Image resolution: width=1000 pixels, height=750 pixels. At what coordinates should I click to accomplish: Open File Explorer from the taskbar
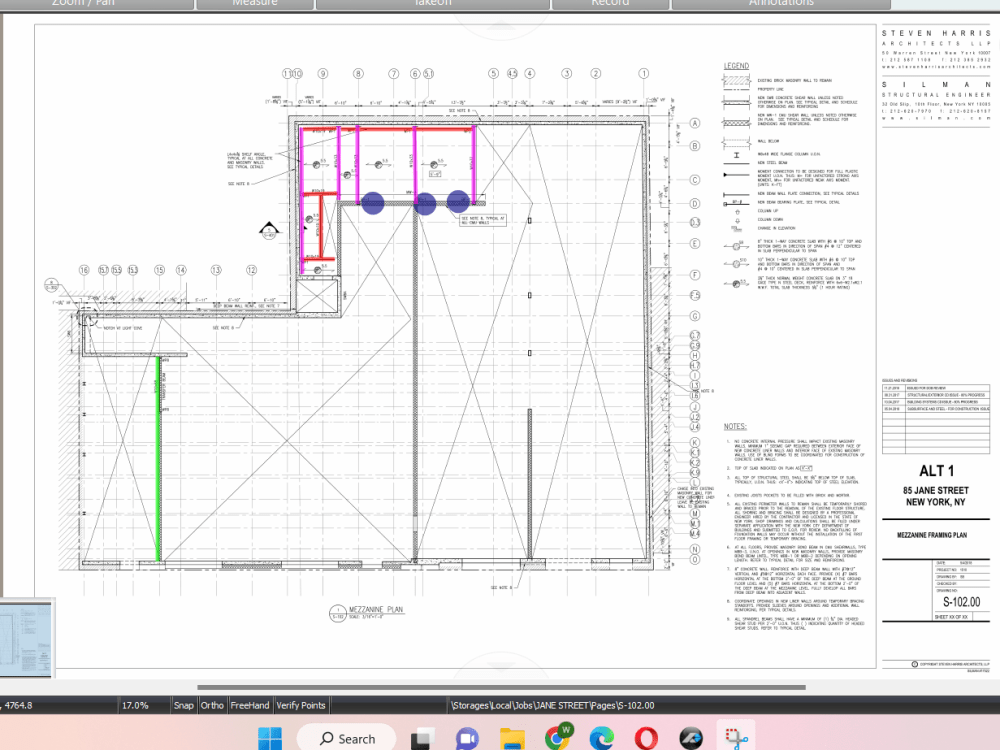[512, 739]
